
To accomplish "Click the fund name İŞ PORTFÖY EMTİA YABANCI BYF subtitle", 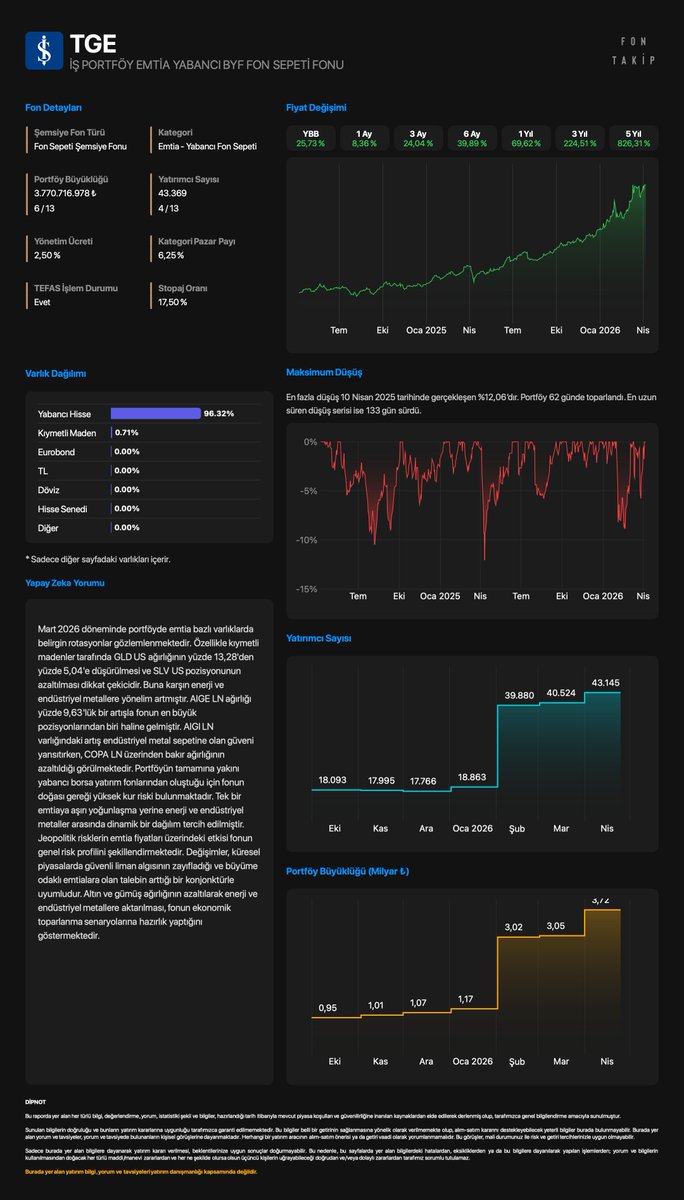I will pos(207,65).
